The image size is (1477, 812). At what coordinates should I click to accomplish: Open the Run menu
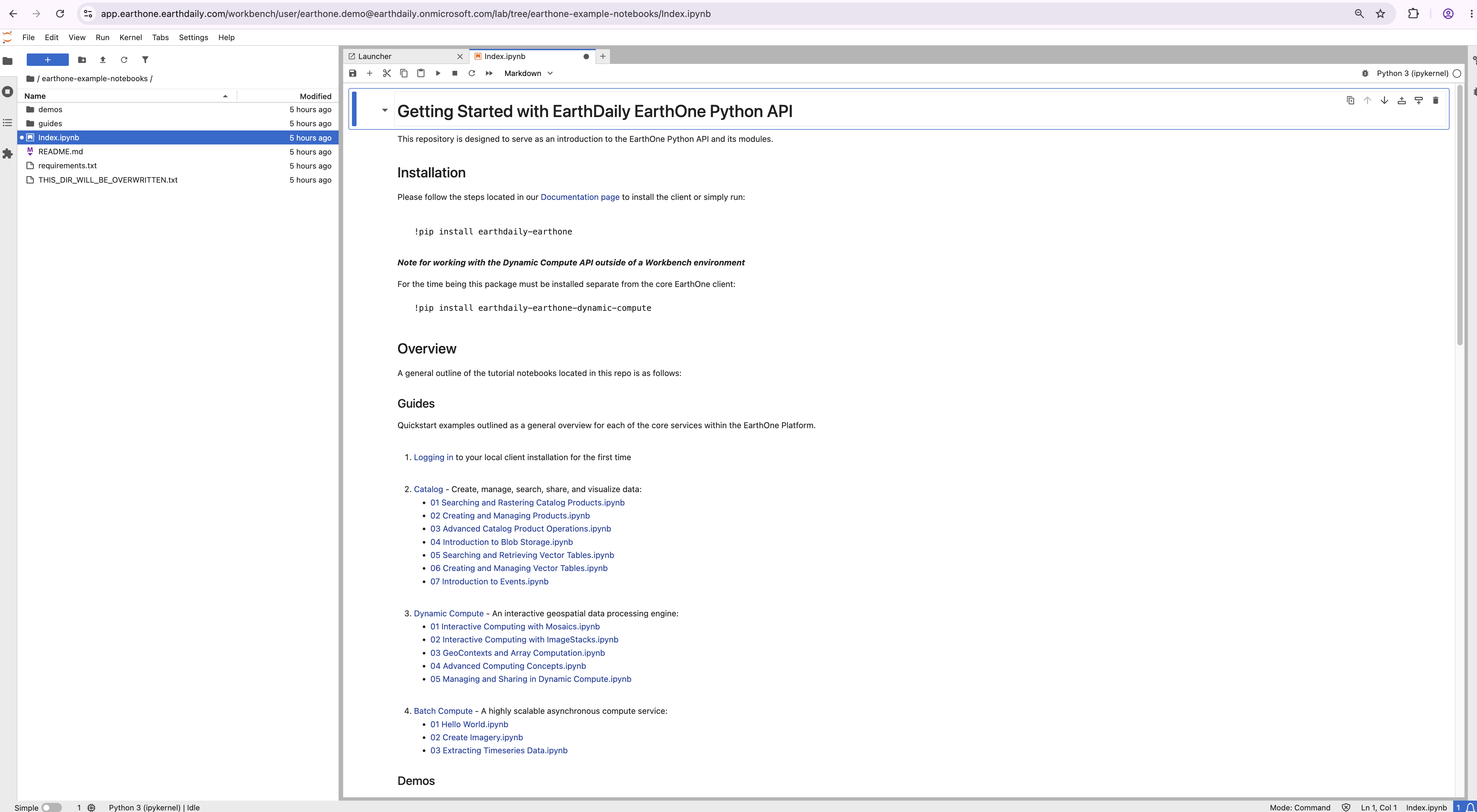click(103, 37)
